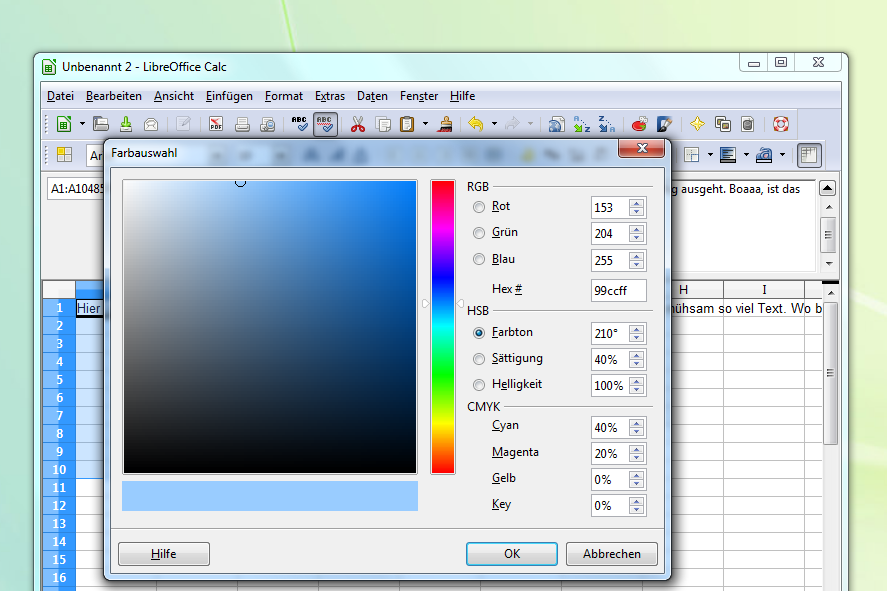This screenshot has width=887, height=591.
Task: Click the Save document icon
Action: click(126, 124)
